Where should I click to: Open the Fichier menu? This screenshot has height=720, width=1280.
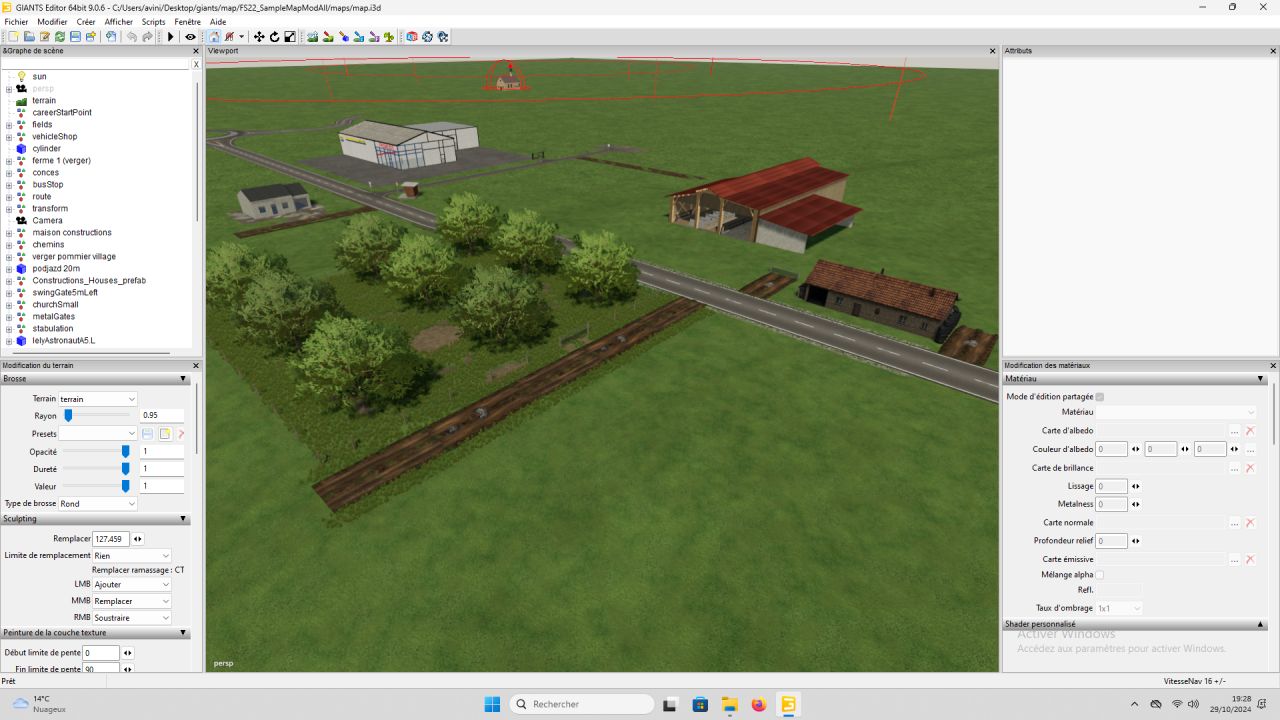16,21
